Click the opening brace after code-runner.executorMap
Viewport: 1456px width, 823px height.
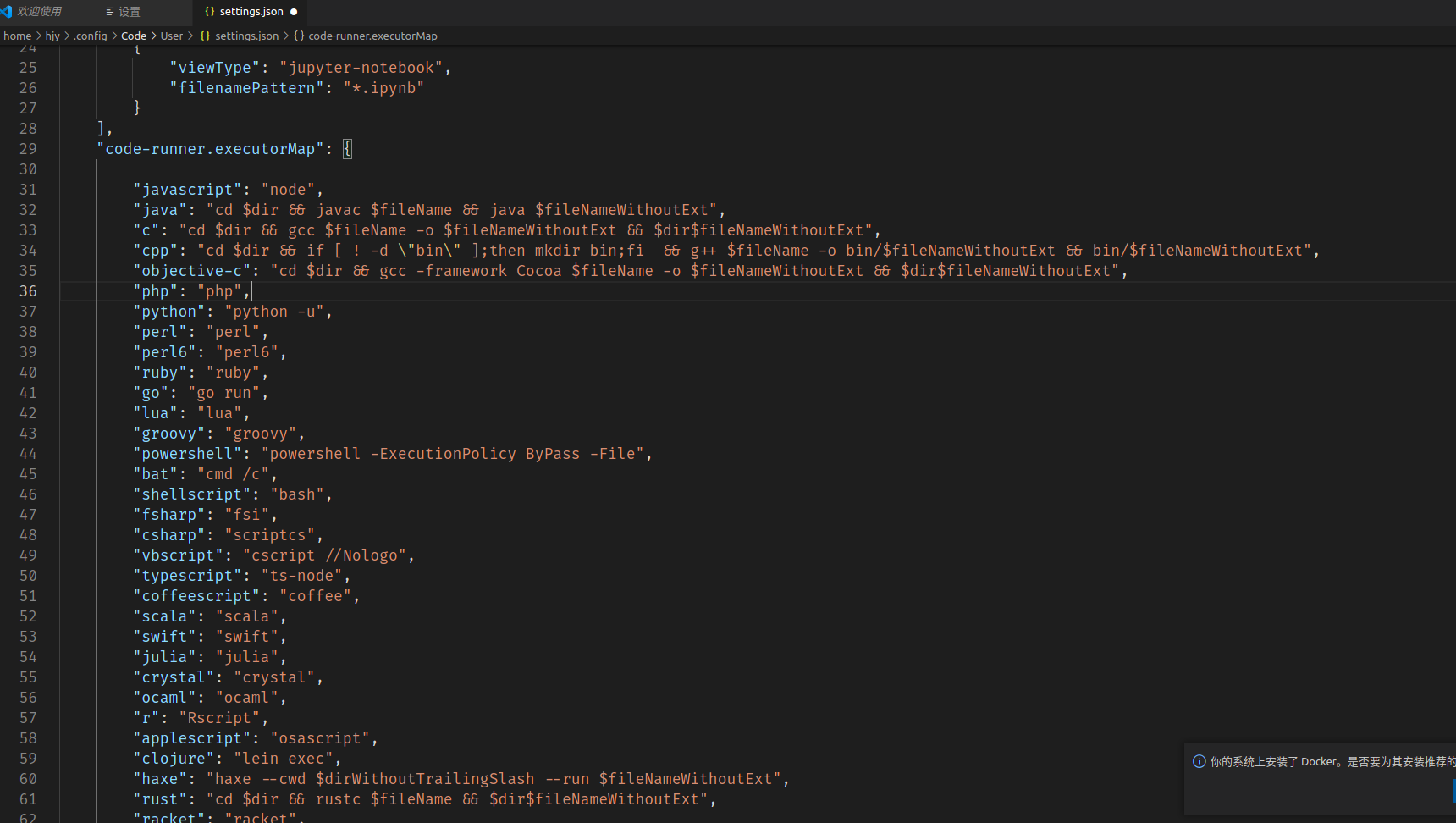click(347, 149)
